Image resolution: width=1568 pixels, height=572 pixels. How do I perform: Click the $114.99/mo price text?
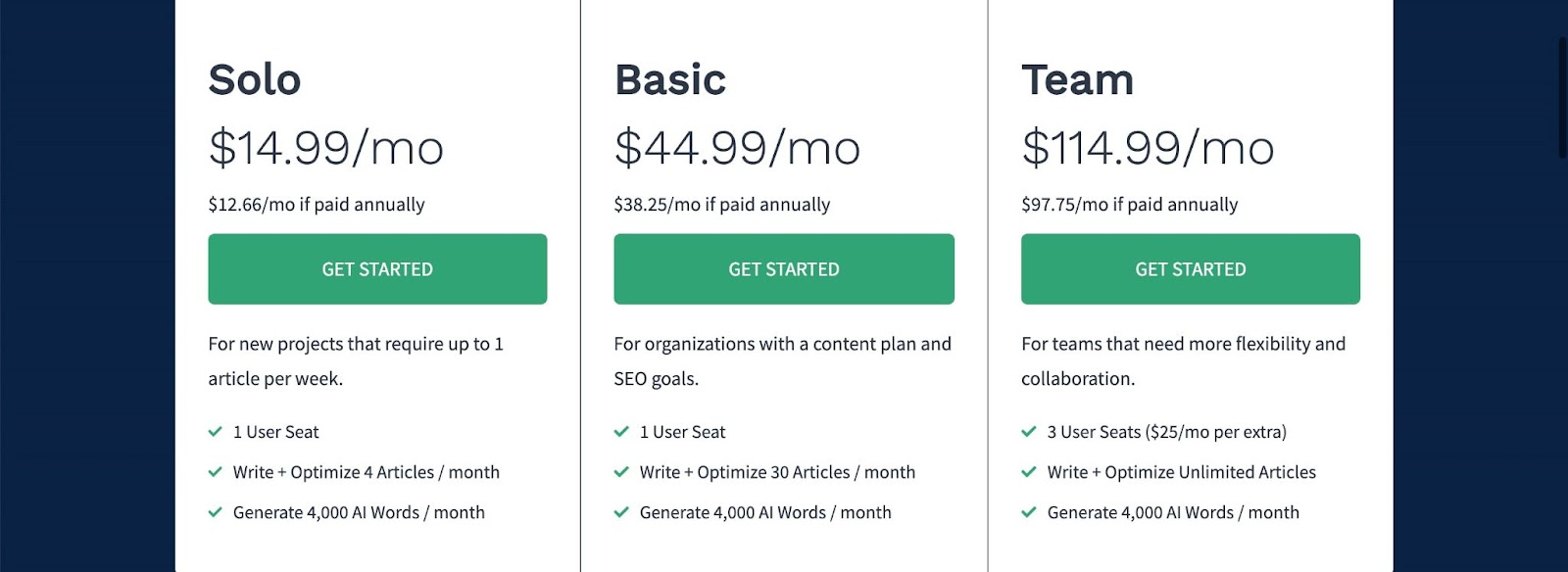(1148, 149)
